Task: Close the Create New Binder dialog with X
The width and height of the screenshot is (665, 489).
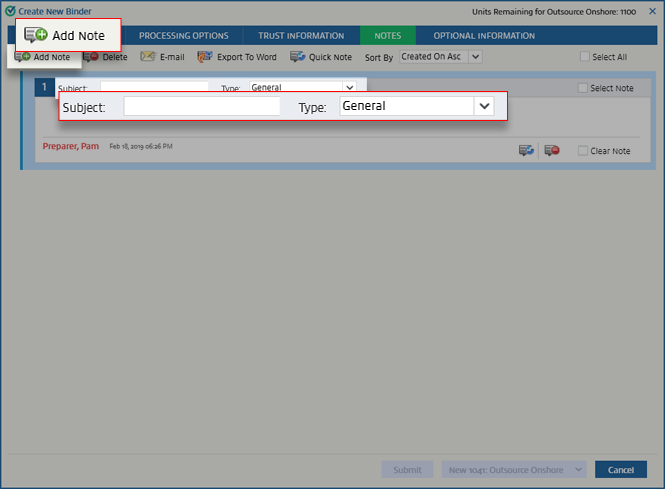Action: (653, 11)
